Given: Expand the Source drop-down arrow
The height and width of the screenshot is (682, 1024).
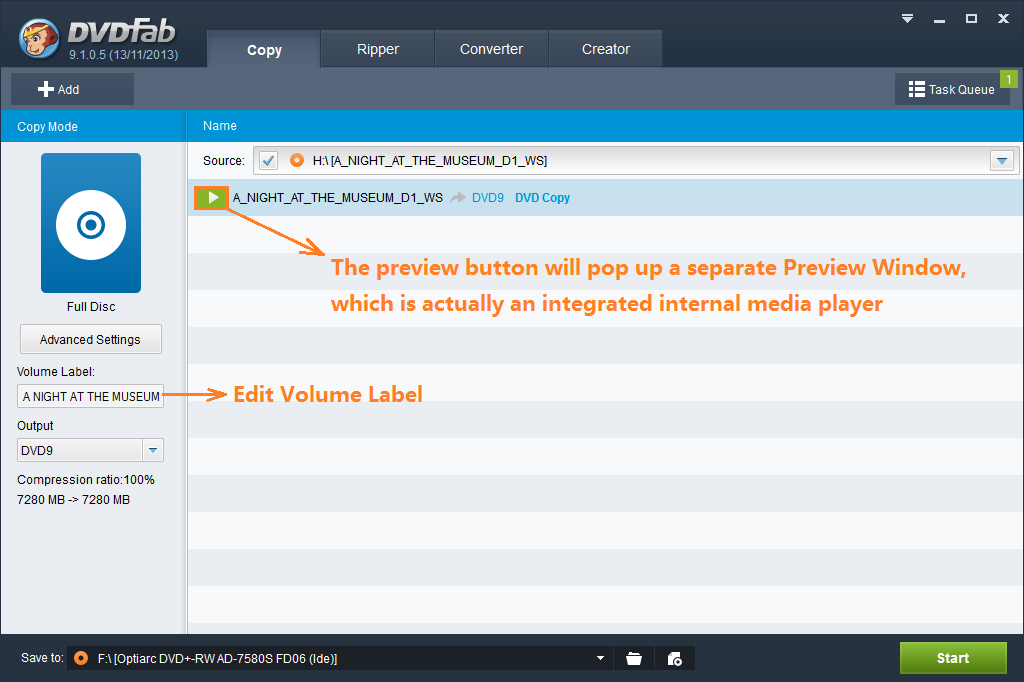Looking at the screenshot, I should (x=1001, y=161).
